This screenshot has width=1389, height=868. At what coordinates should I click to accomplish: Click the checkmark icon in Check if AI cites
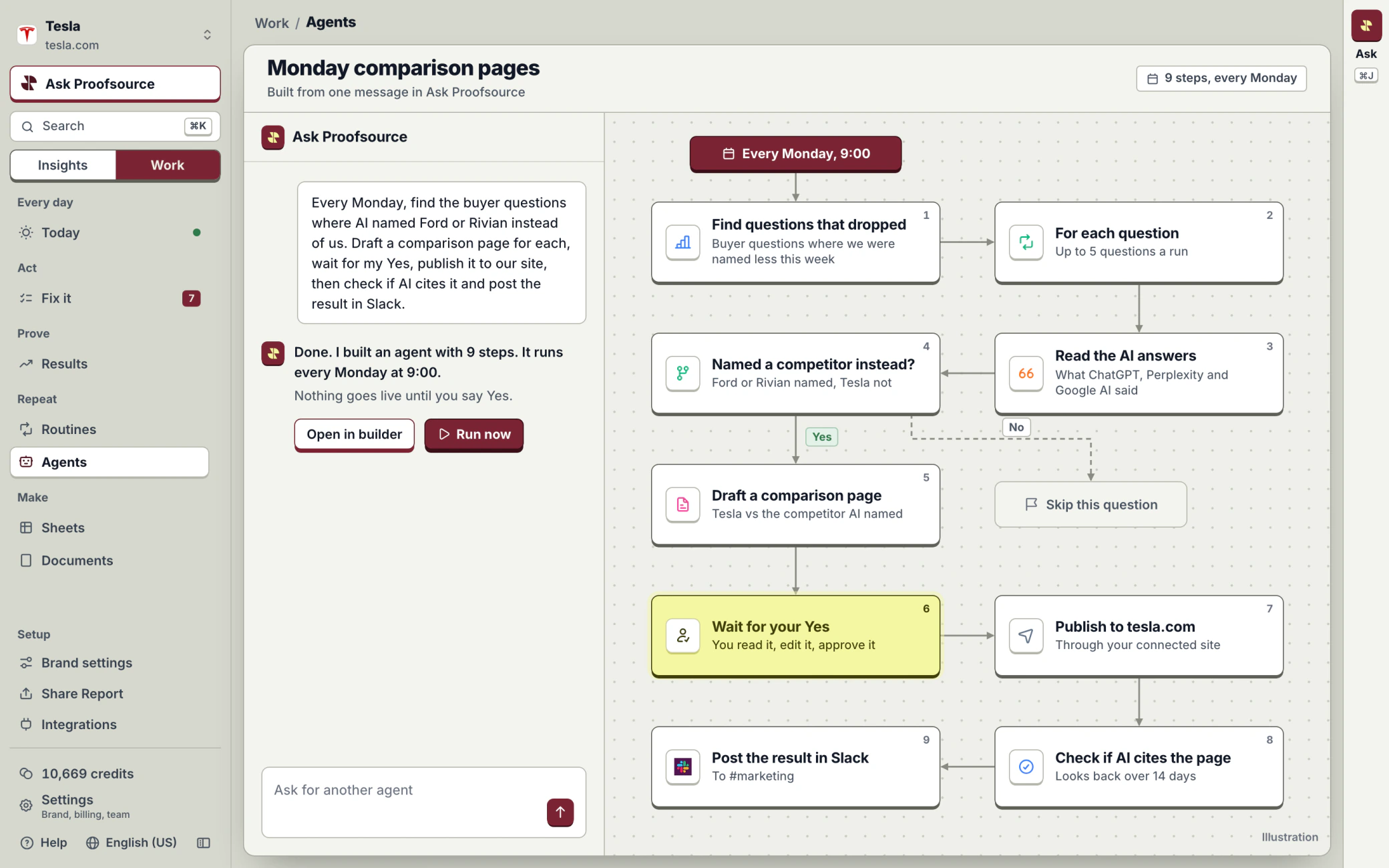click(1026, 767)
